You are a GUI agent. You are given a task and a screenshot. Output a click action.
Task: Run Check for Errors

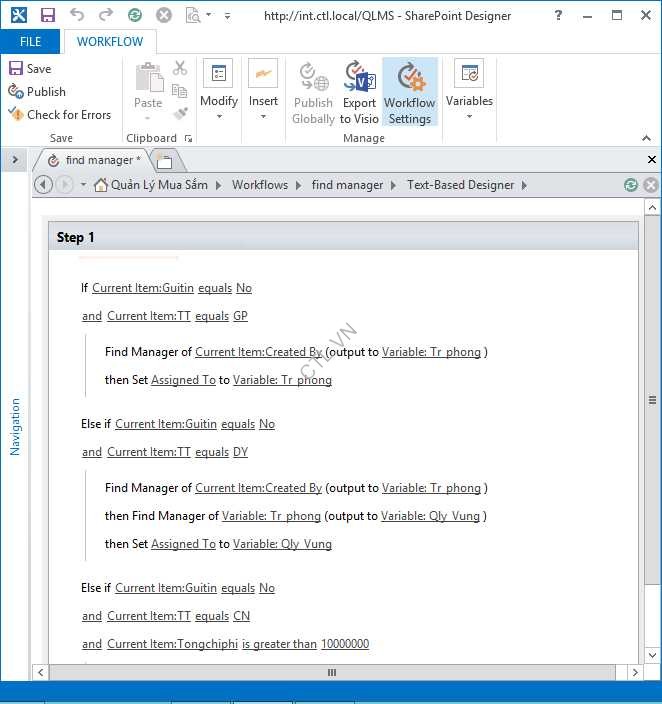pyautogui.click(x=59, y=114)
